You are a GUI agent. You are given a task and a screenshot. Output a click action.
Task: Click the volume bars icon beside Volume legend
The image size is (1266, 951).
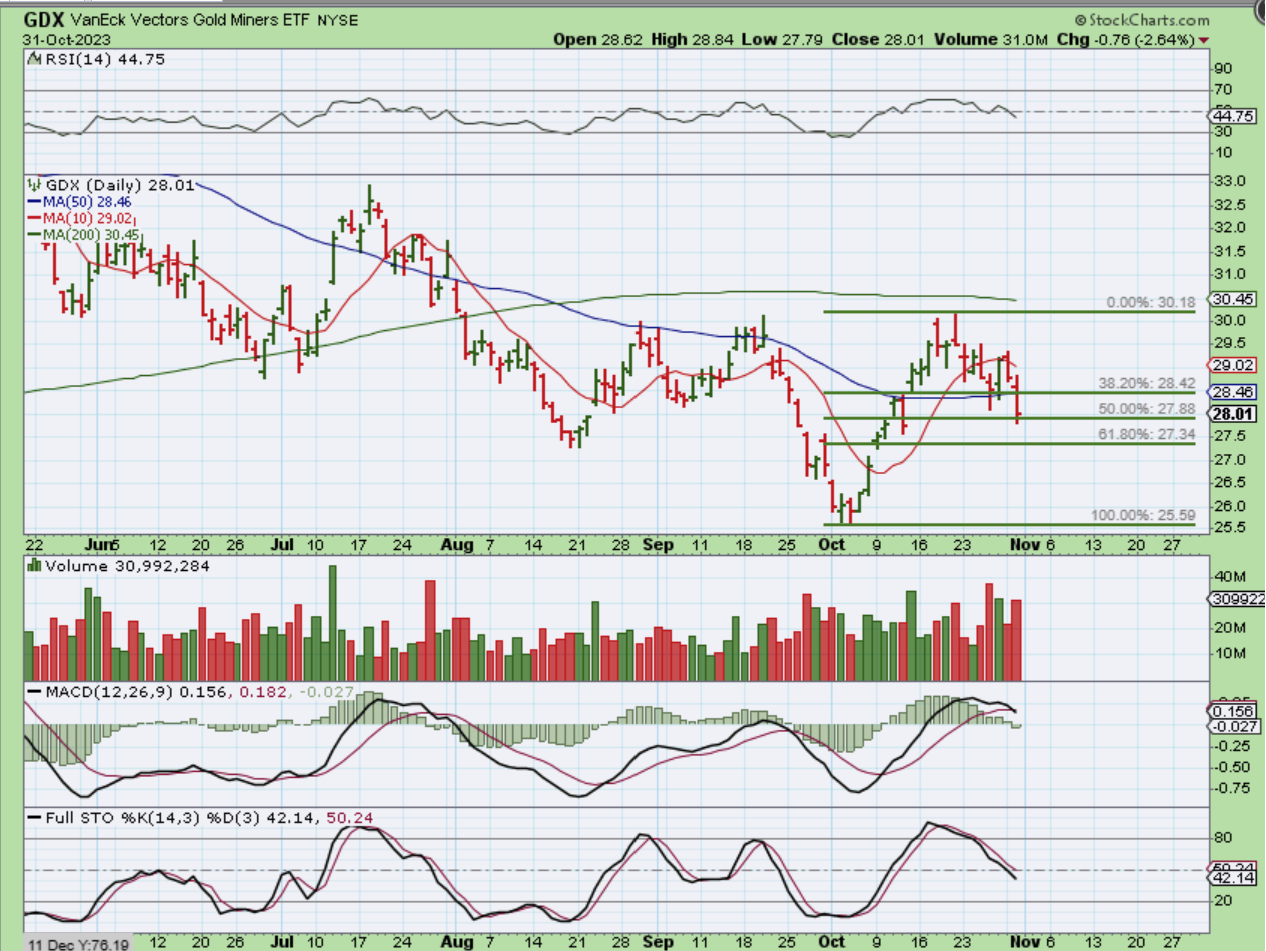[35, 566]
